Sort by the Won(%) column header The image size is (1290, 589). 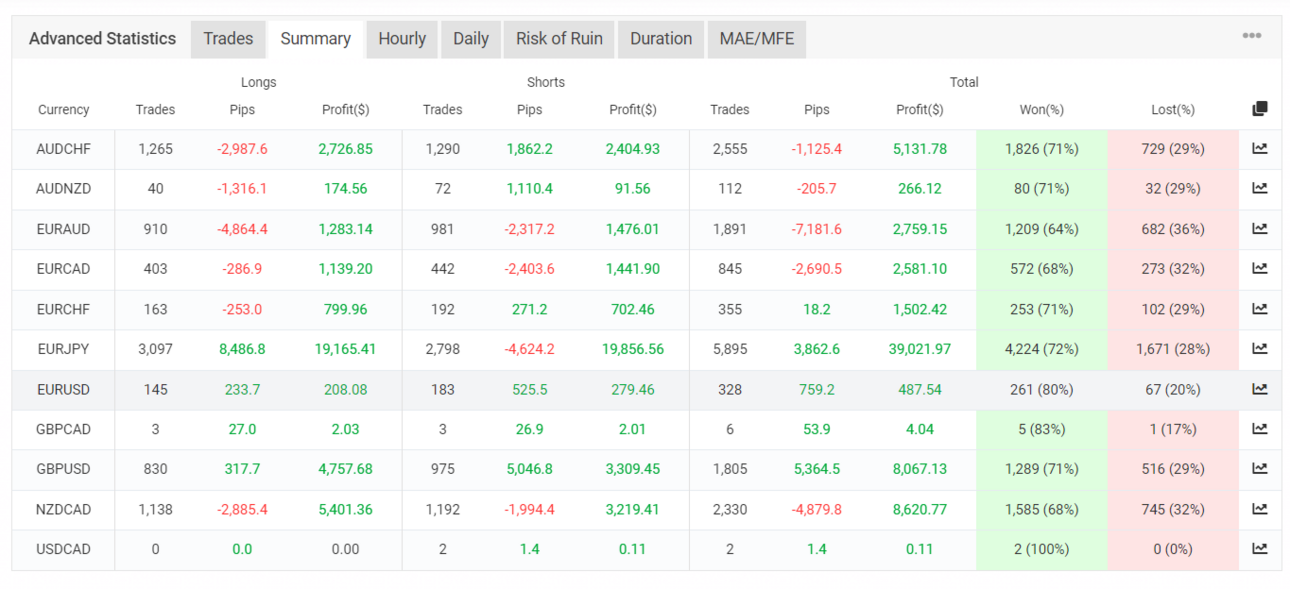(x=1041, y=110)
